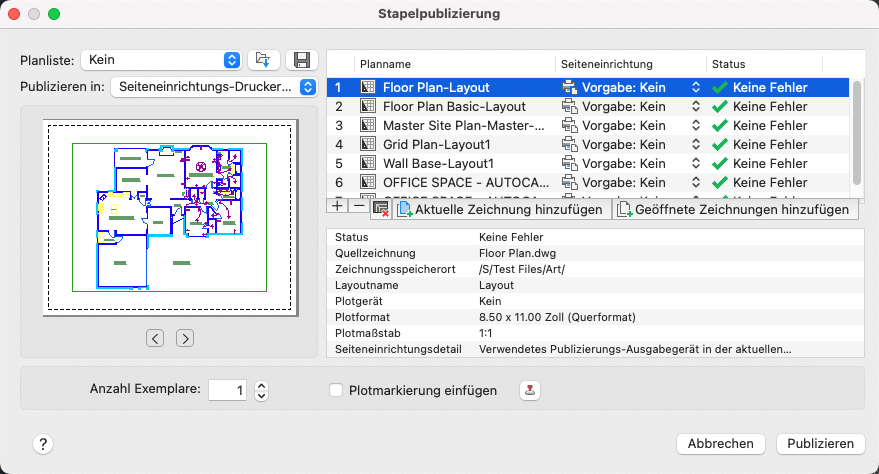Remove a sheet with the minus button

[x=359, y=206]
